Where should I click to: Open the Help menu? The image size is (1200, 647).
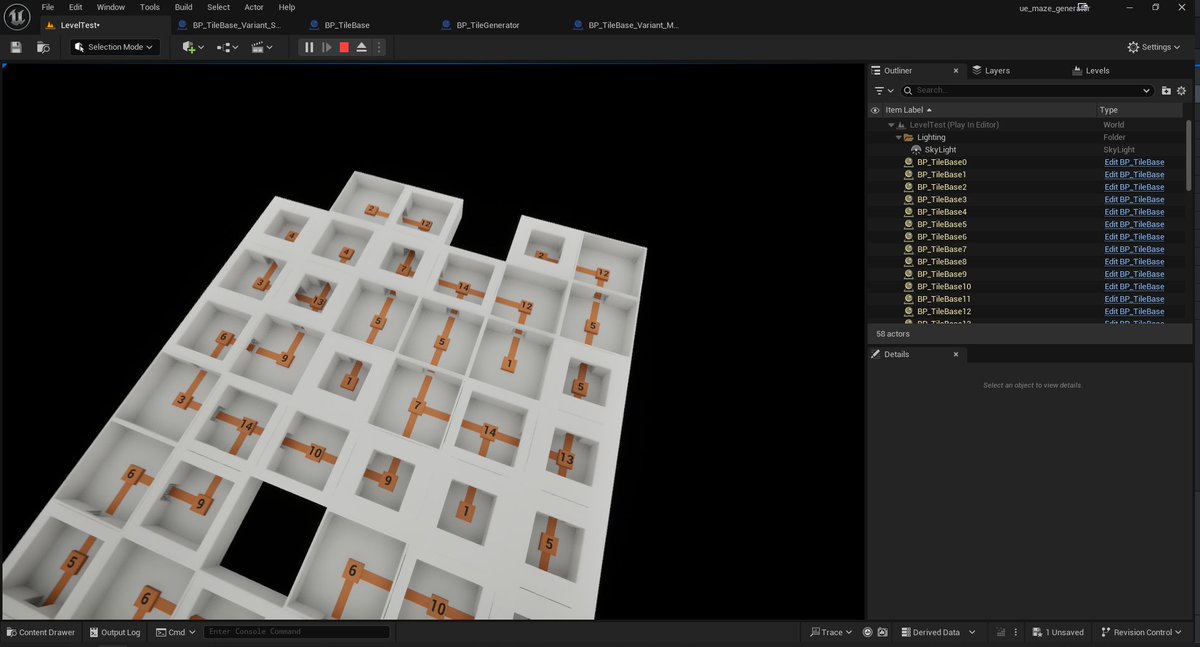(287, 7)
